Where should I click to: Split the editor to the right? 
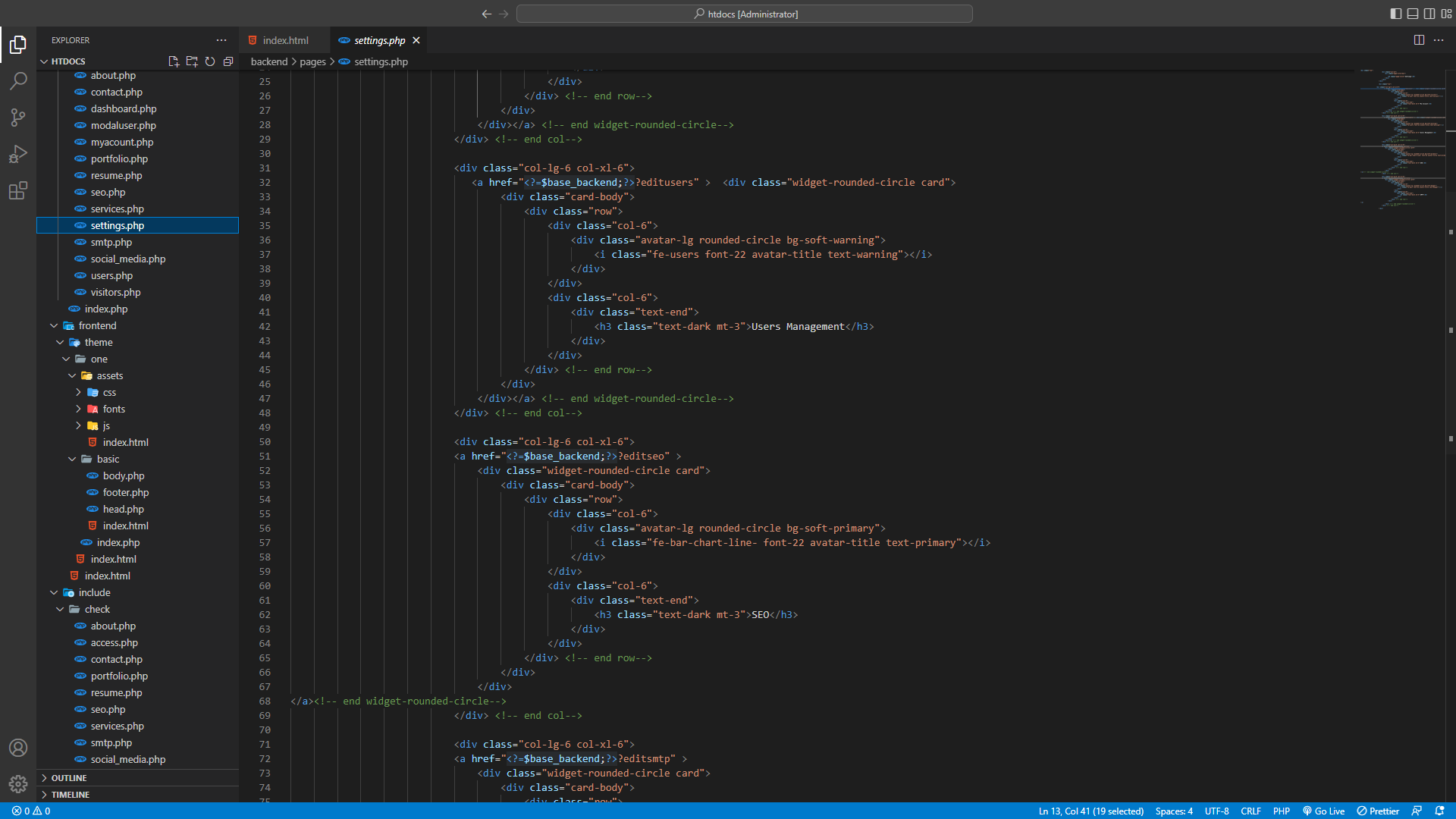pyautogui.click(x=1419, y=40)
